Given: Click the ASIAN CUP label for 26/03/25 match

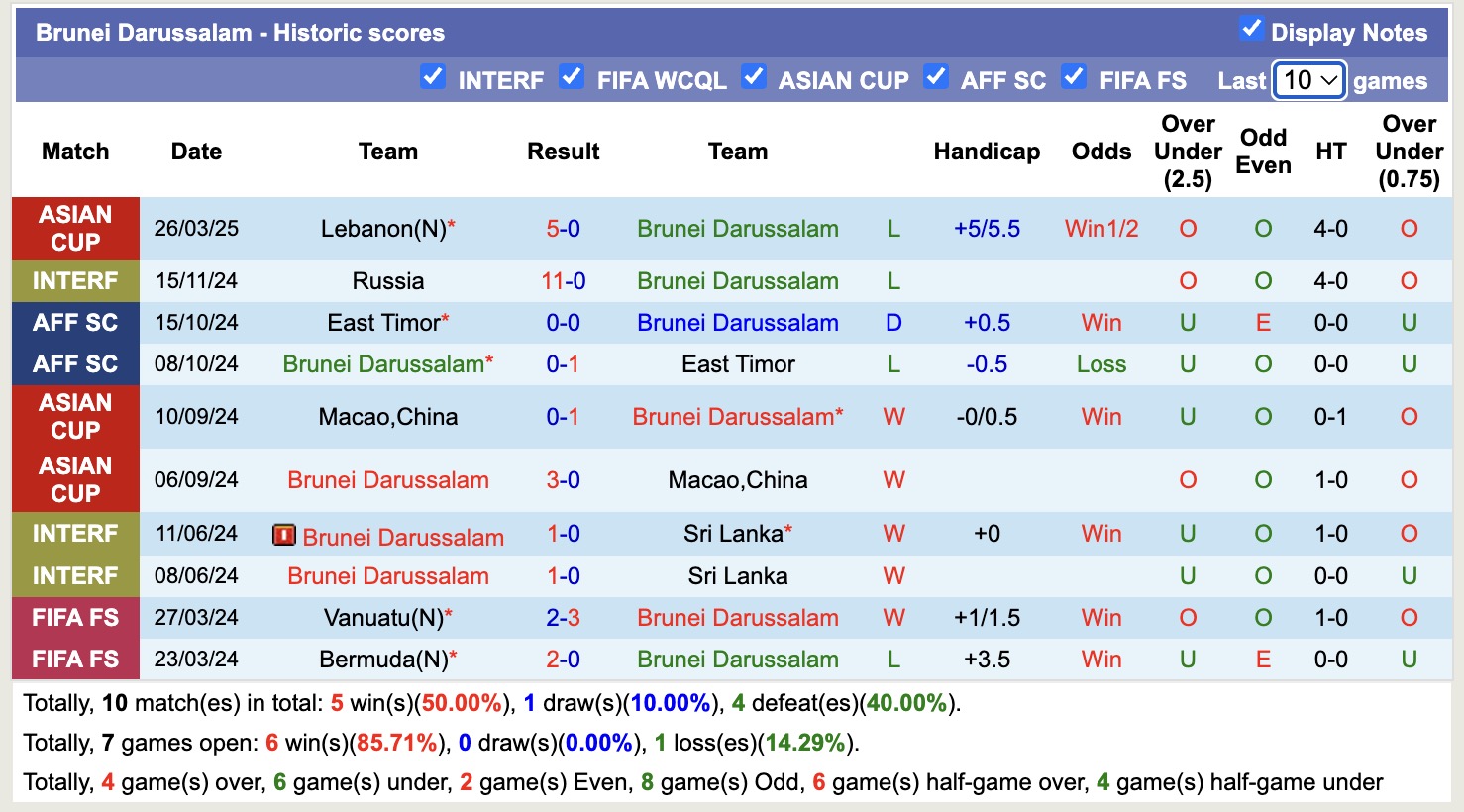Looking at the screenshot, I should tap(75, 229).
